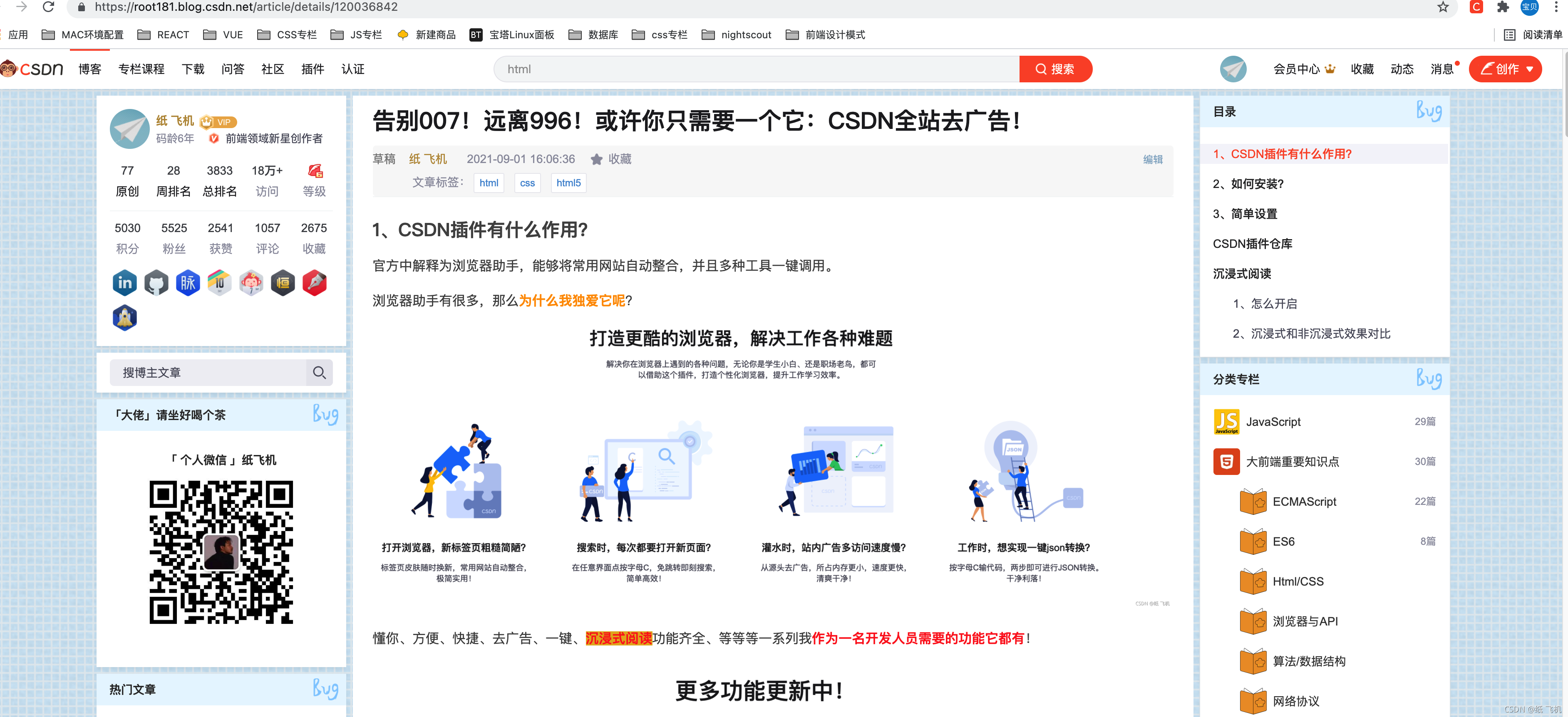This screenshot has width=1568, height=717.
Task: Open 收藏 in the top header
Action: tap(1362, 69)
